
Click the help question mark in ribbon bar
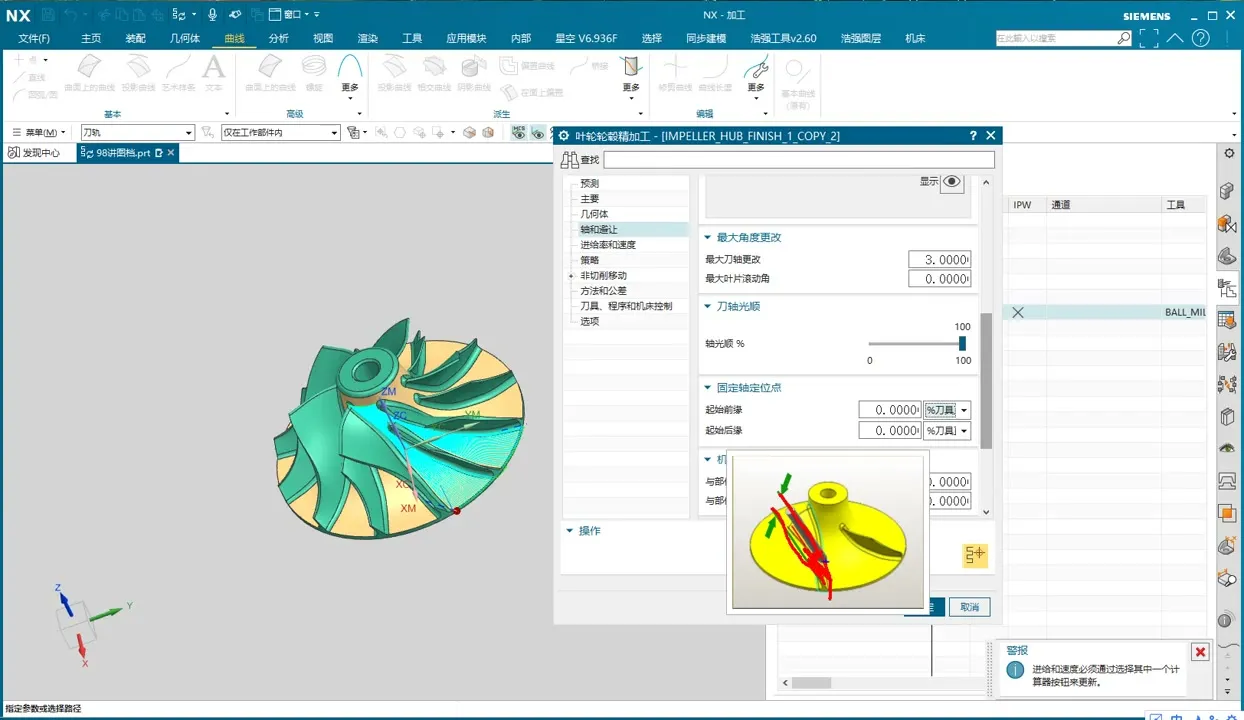pyautogui.click(x=1200, y=38)
